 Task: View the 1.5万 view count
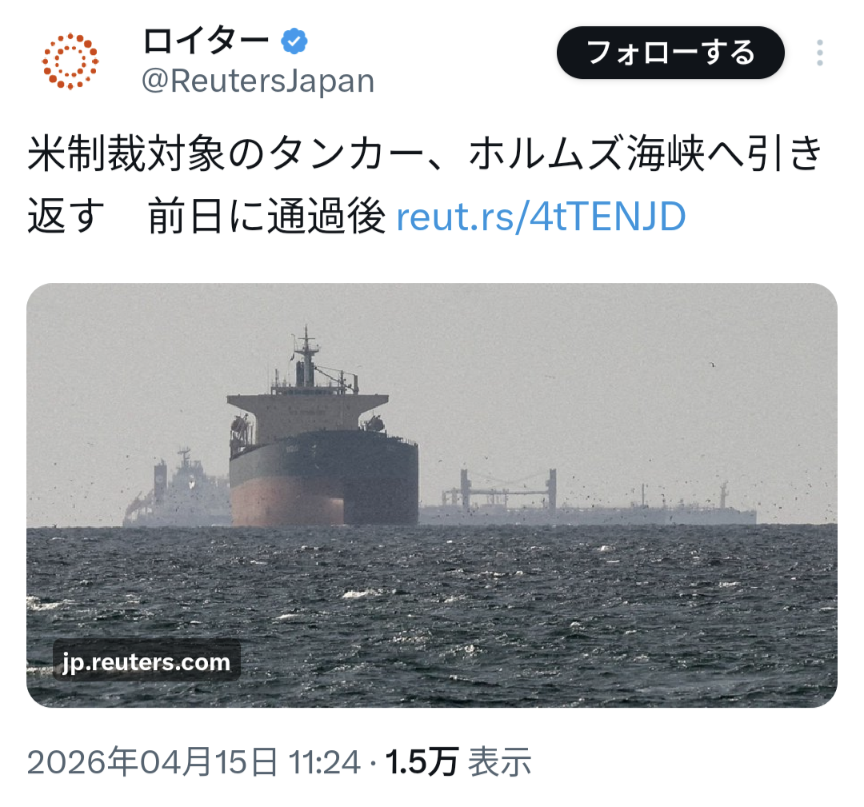coord(422,762)
